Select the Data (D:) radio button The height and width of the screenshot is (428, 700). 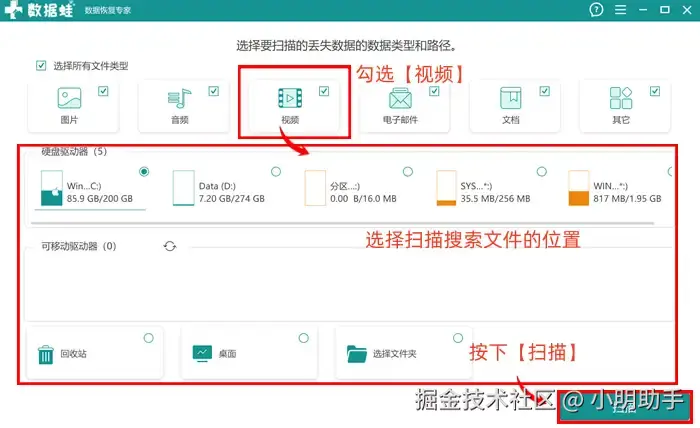pos(276,171)
